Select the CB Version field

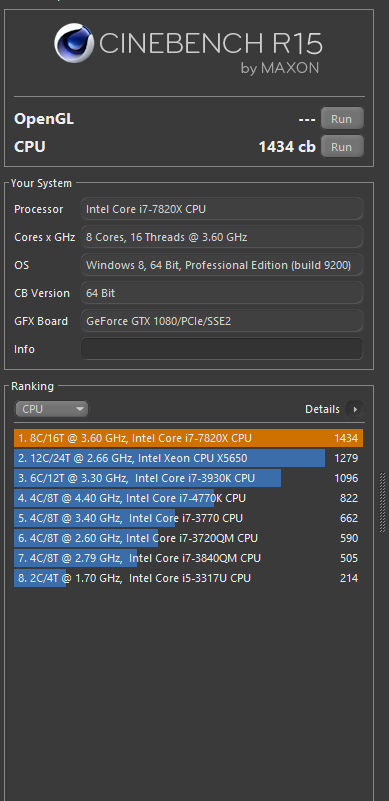222,293
